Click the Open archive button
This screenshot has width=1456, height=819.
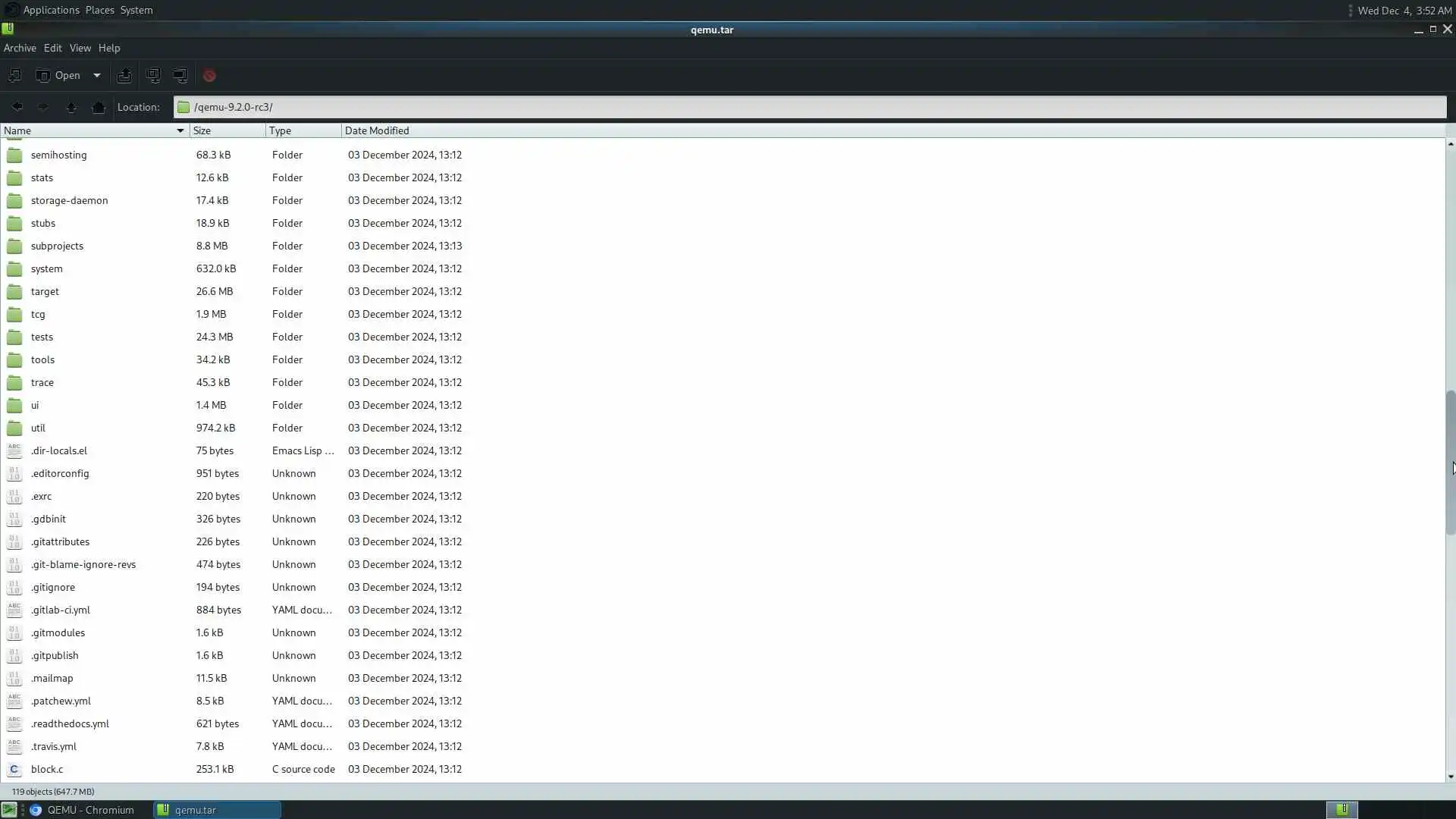tap(58, 75)
